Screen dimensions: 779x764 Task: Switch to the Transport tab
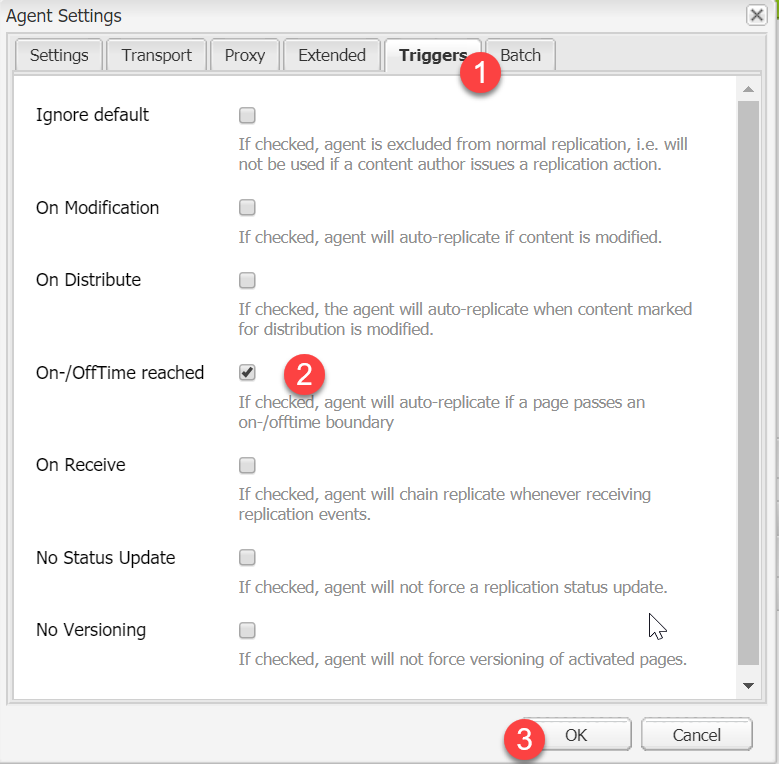(156, 56)
